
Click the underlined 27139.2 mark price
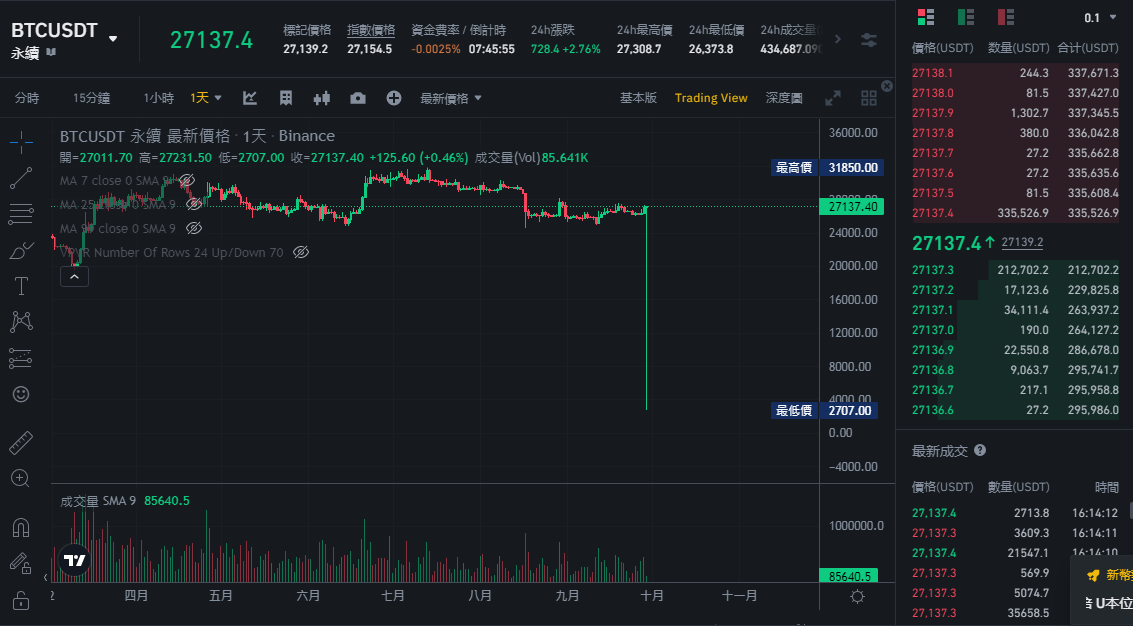pos(1022,243)
